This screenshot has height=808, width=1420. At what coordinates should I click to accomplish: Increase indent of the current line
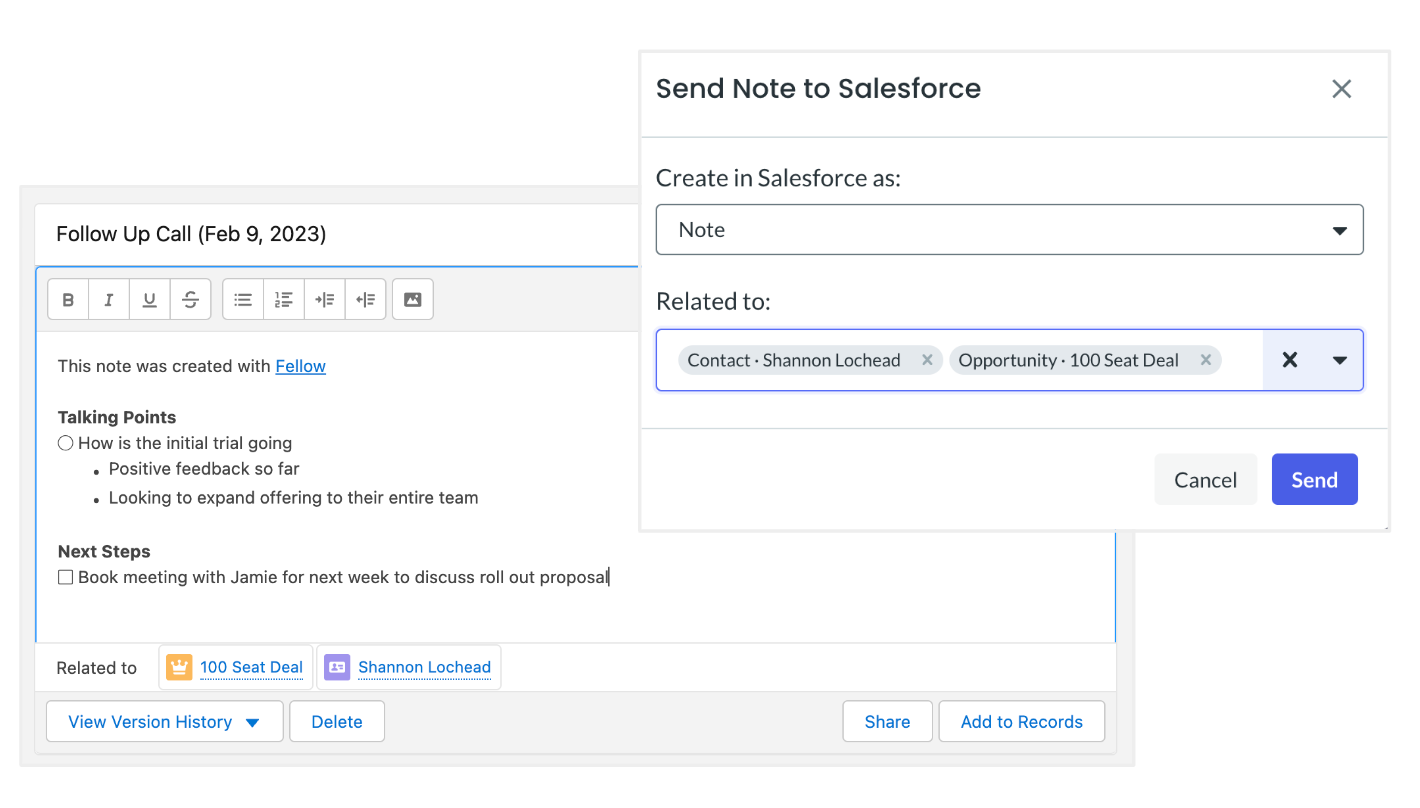click(325, 299)
